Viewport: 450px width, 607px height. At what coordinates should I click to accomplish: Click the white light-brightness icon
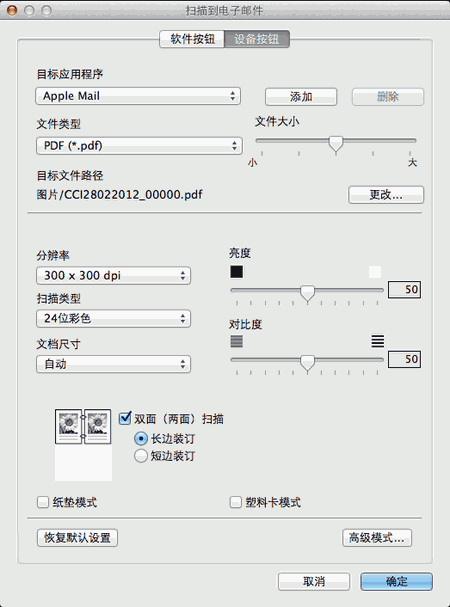375,272
